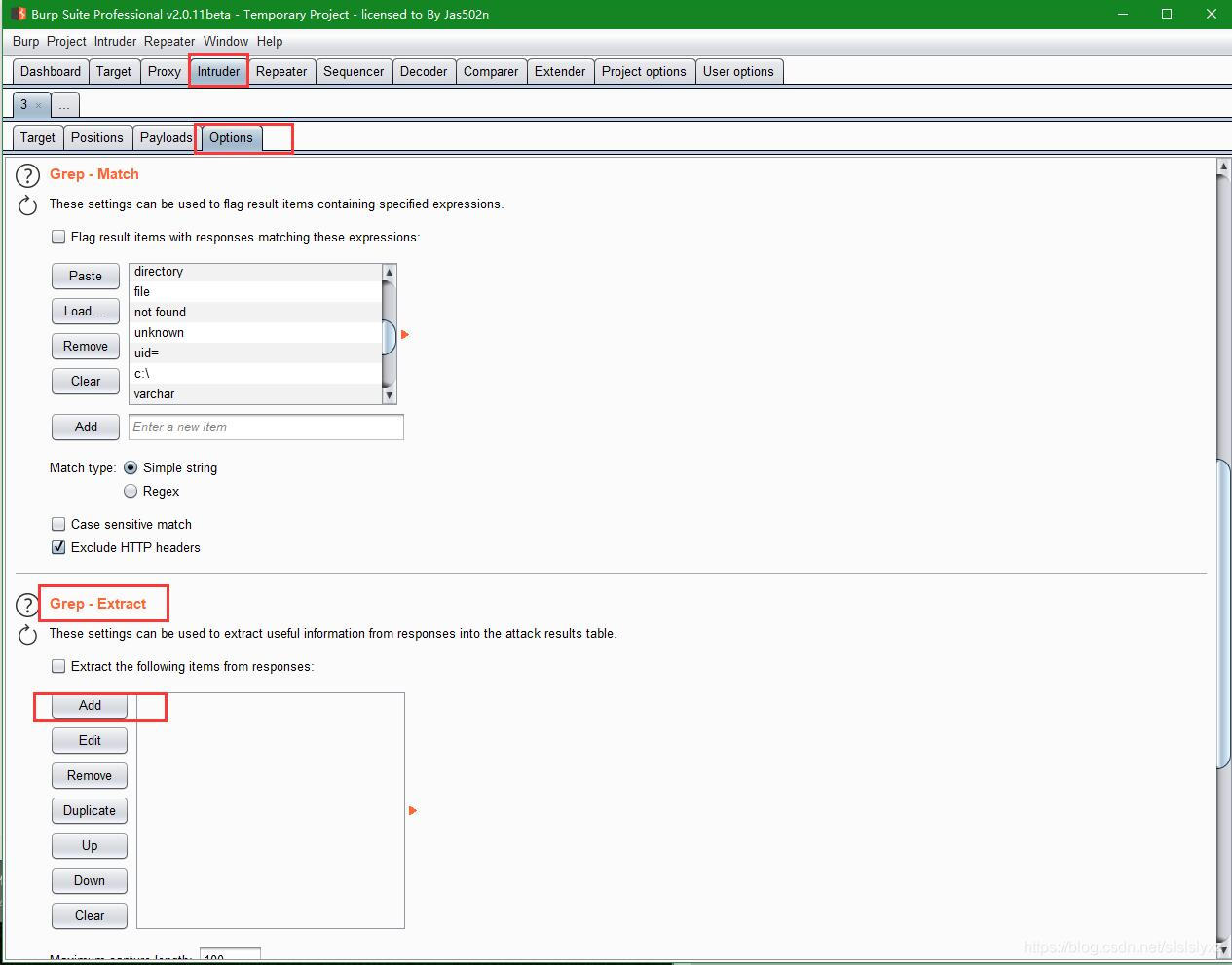Open the Window menu
This screenshot has height=965, width=1232.
(x=226, y=41)
